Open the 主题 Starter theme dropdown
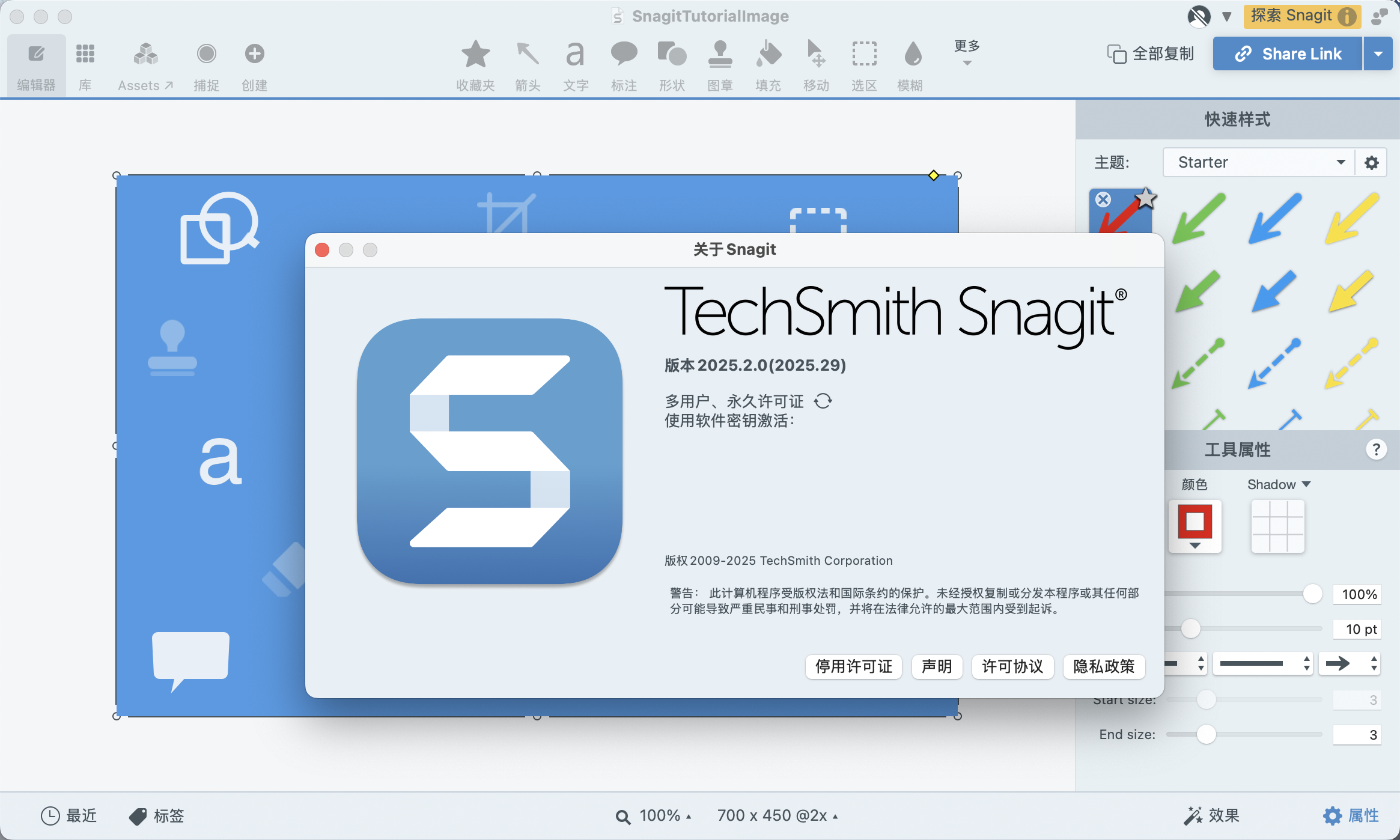 click(x=1259, y=162)
